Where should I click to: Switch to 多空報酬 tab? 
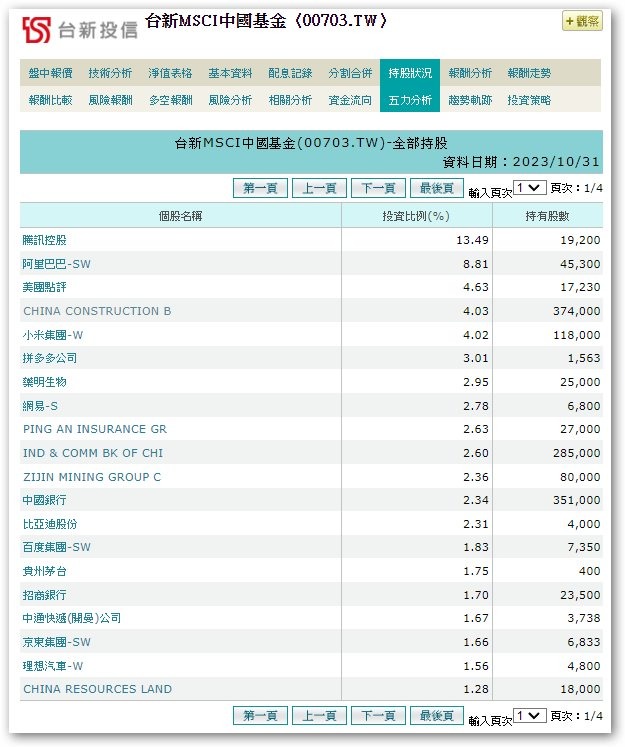[171, 100]
